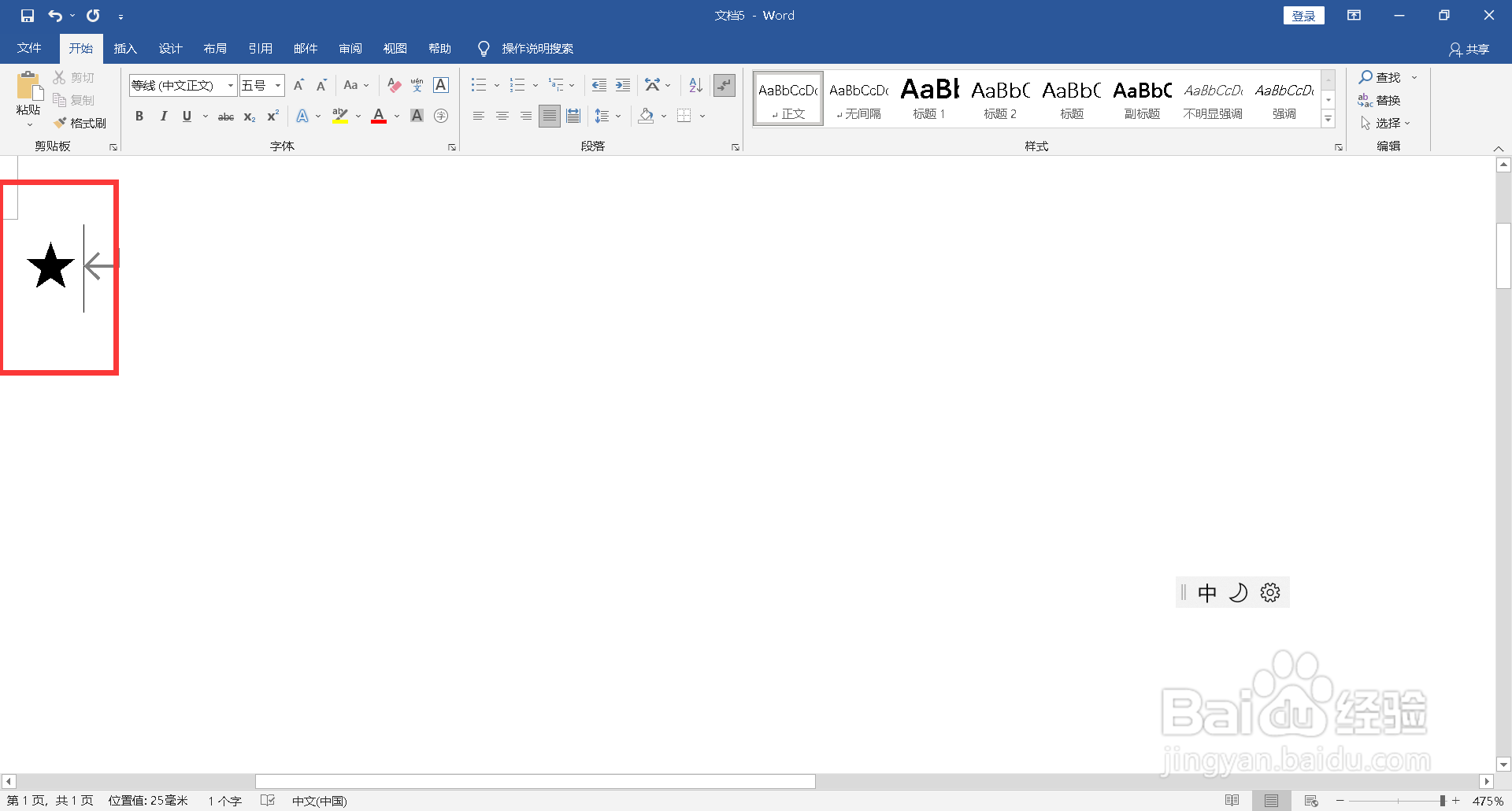Screen dimensions: 1512x811
Task: Toggle Subscript formatting
Action: coord(250,116)
